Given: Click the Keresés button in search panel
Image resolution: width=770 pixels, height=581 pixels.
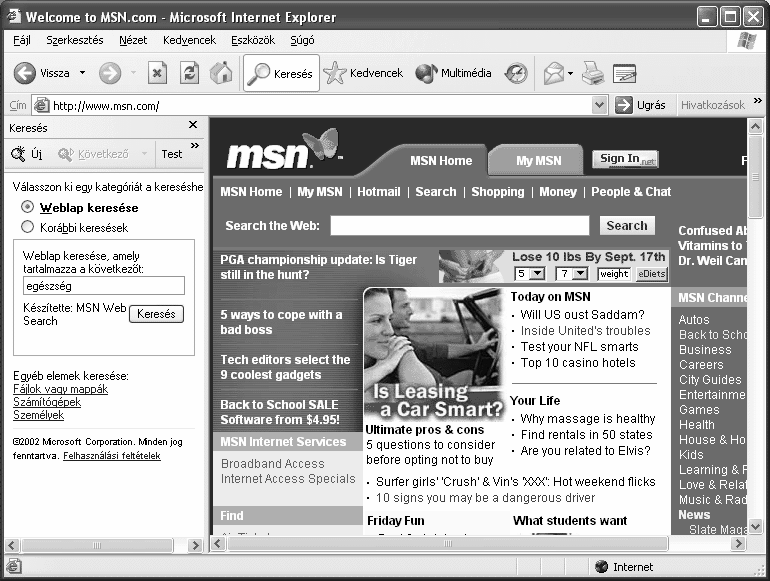Looking at the screenshot, I should point(156,314).
